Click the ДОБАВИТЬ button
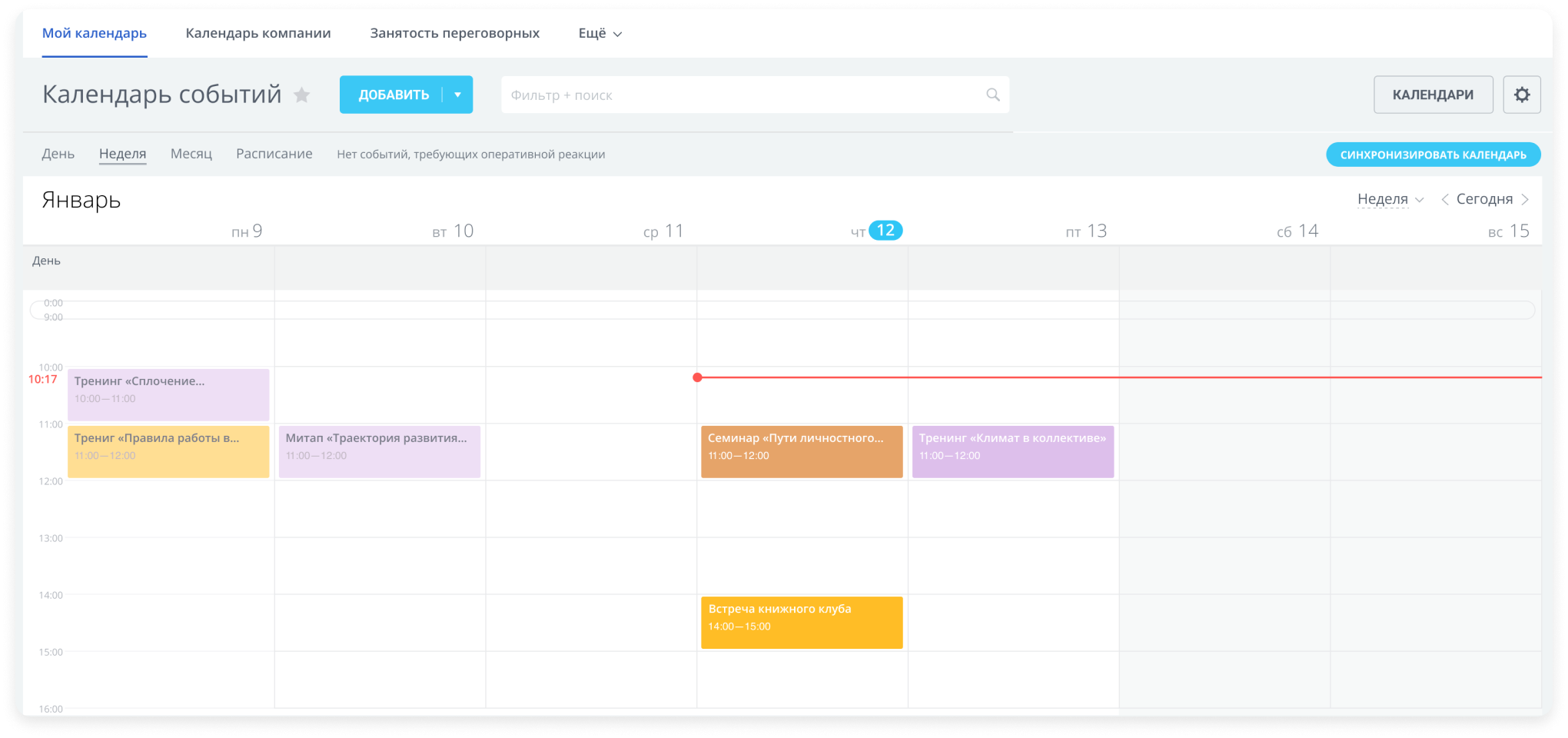This screenshot has width=1568, height=738. tap(393, 95)
